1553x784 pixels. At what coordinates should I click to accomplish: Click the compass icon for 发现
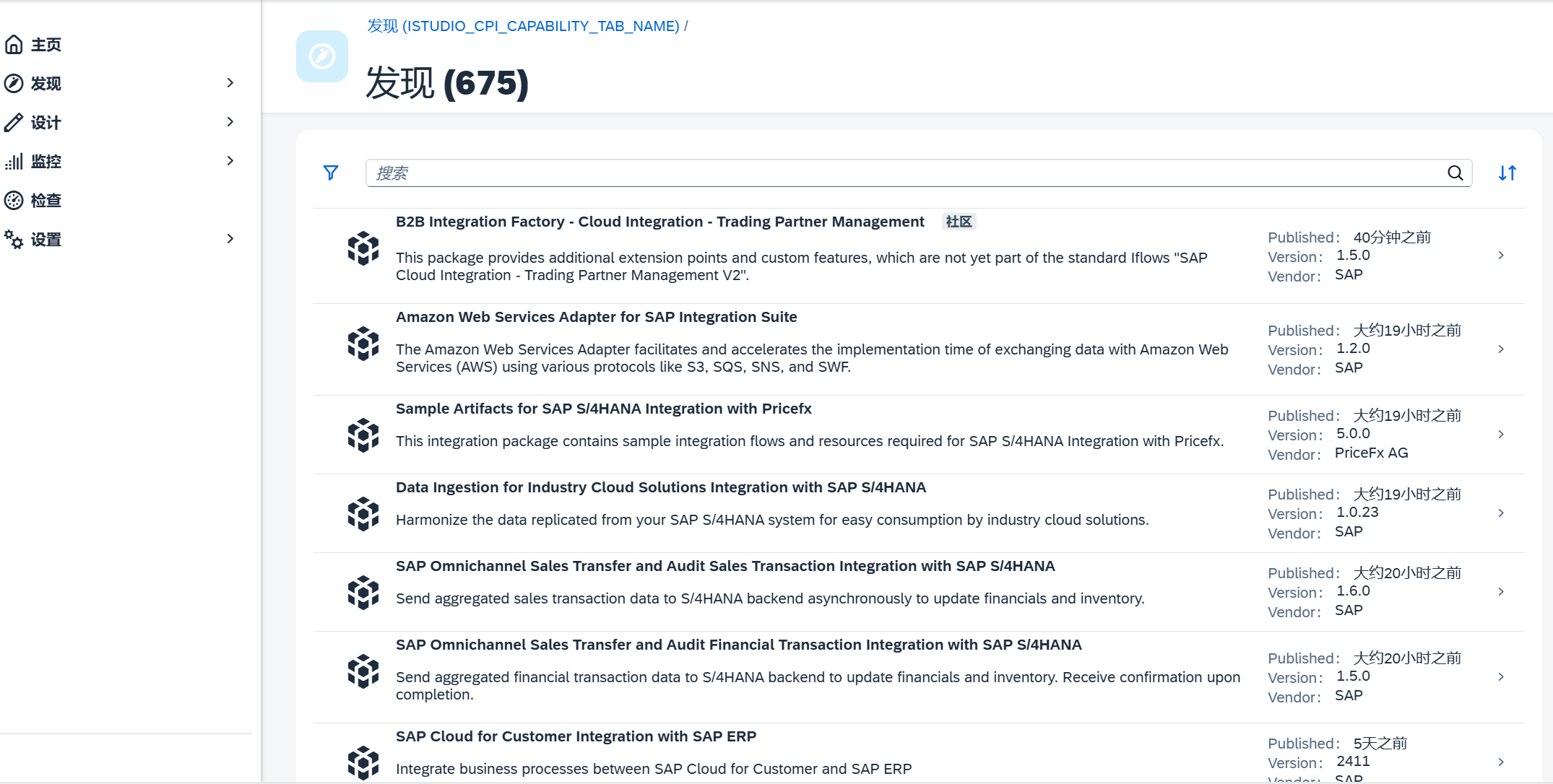pos(14,84)
